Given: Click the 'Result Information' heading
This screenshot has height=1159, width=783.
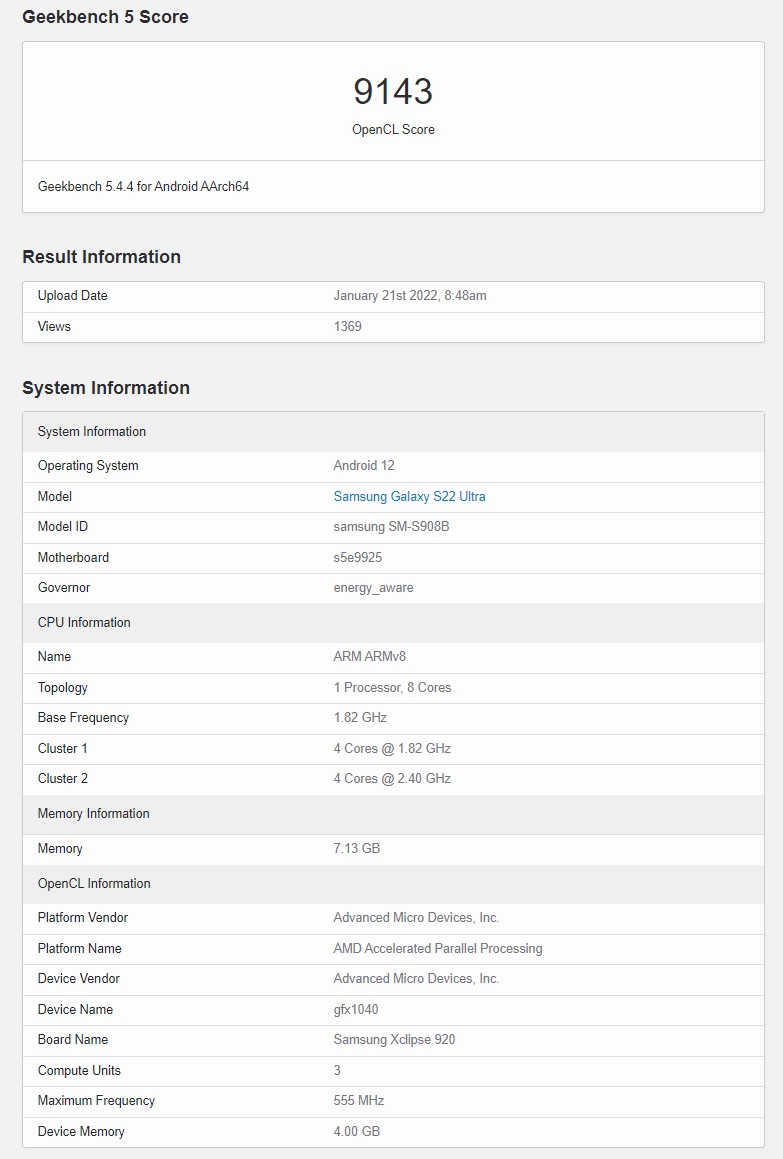Looking at the screenshot, I should pos(101,256).
